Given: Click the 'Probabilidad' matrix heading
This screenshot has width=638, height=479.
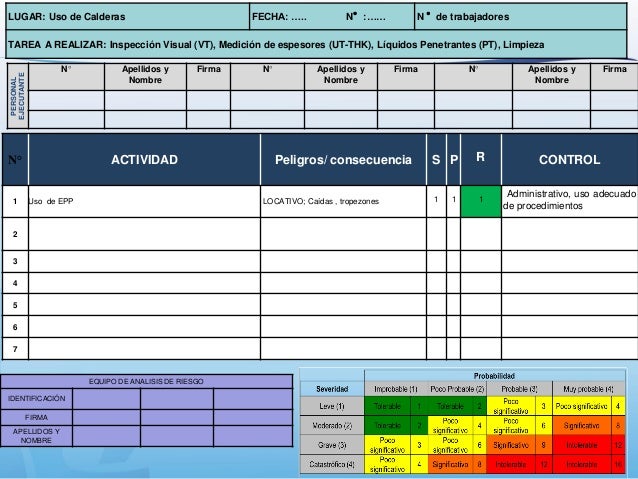Looking at the screenshot, I should [x=494, y=376].
